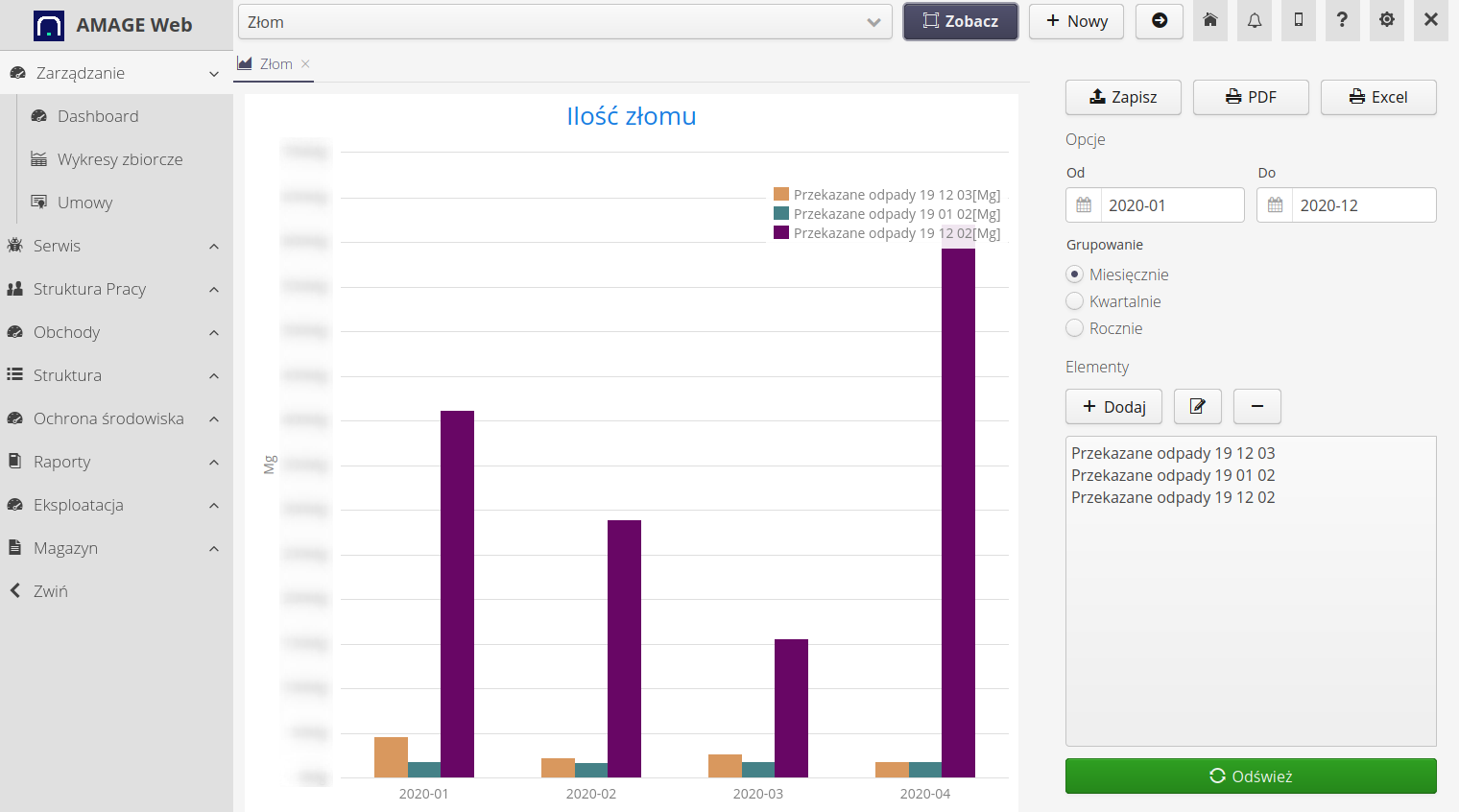The width and height of the screenshot is (1459, 812).
Task: Click the purple legend swatch for 19 12 02
Action: (x=781, y=233)
